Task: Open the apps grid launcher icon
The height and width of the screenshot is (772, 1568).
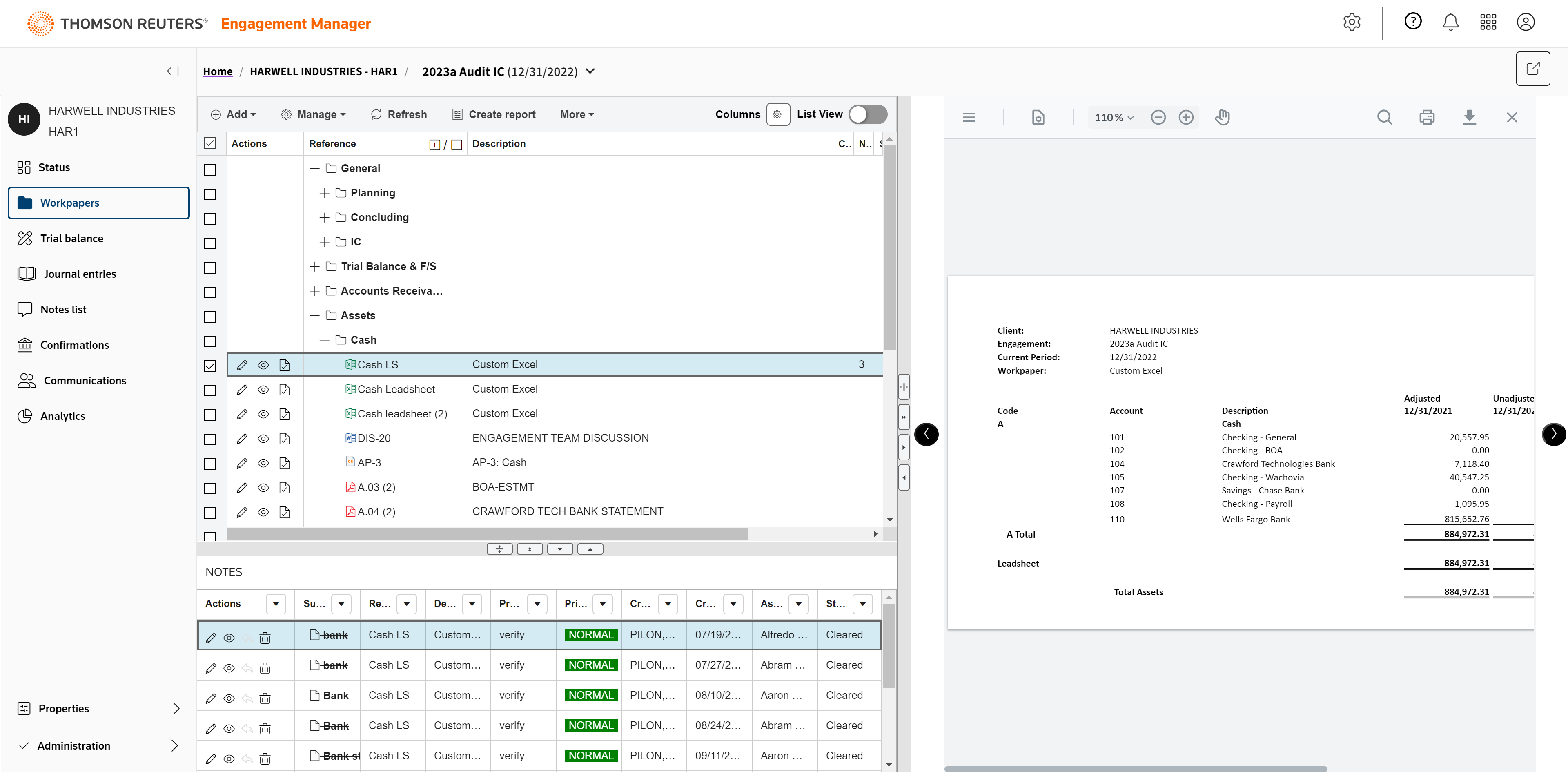Action: coord(1488,22)
